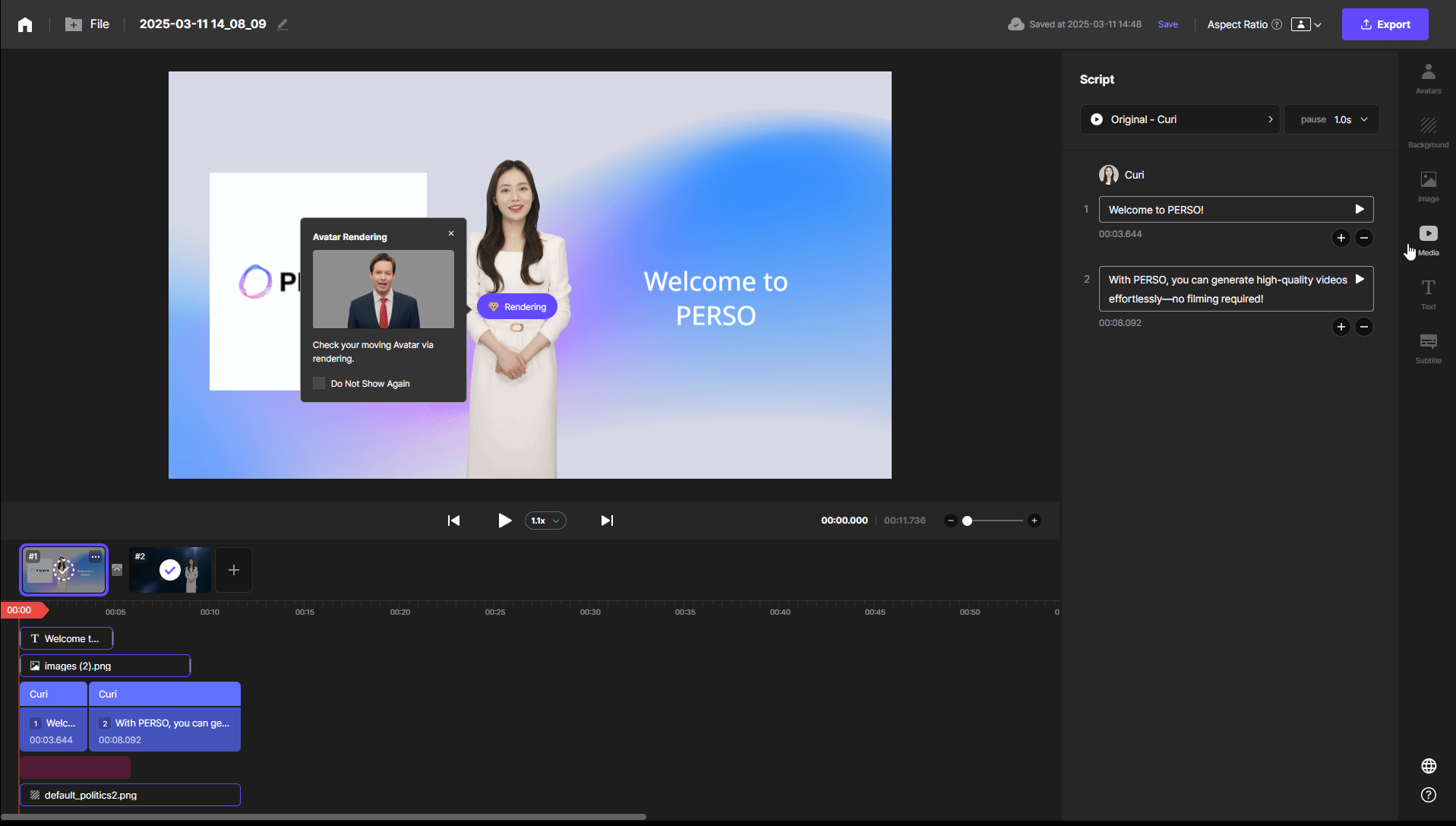Click the horizontal timeline scrollbar
Viewport: 1456px width, 826px height.
324,817
